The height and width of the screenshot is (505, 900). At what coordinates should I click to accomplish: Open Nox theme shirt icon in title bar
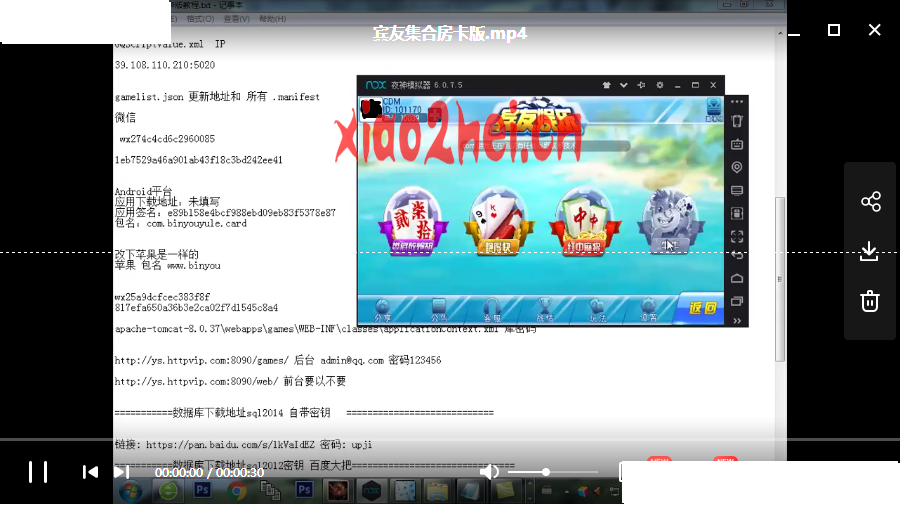[606, 85]
